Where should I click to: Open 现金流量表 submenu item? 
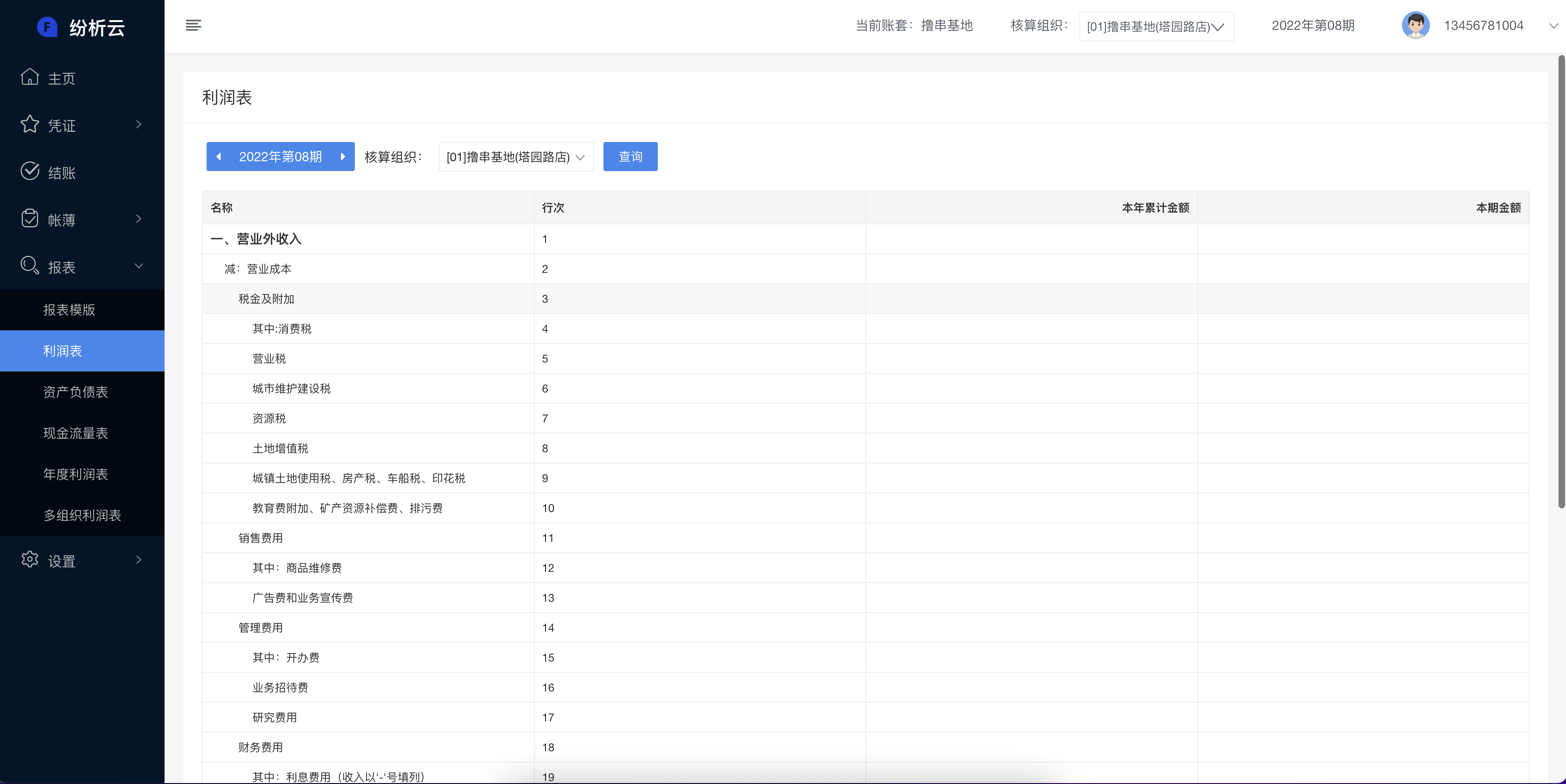pyautogui.click(x=82, y=433)
